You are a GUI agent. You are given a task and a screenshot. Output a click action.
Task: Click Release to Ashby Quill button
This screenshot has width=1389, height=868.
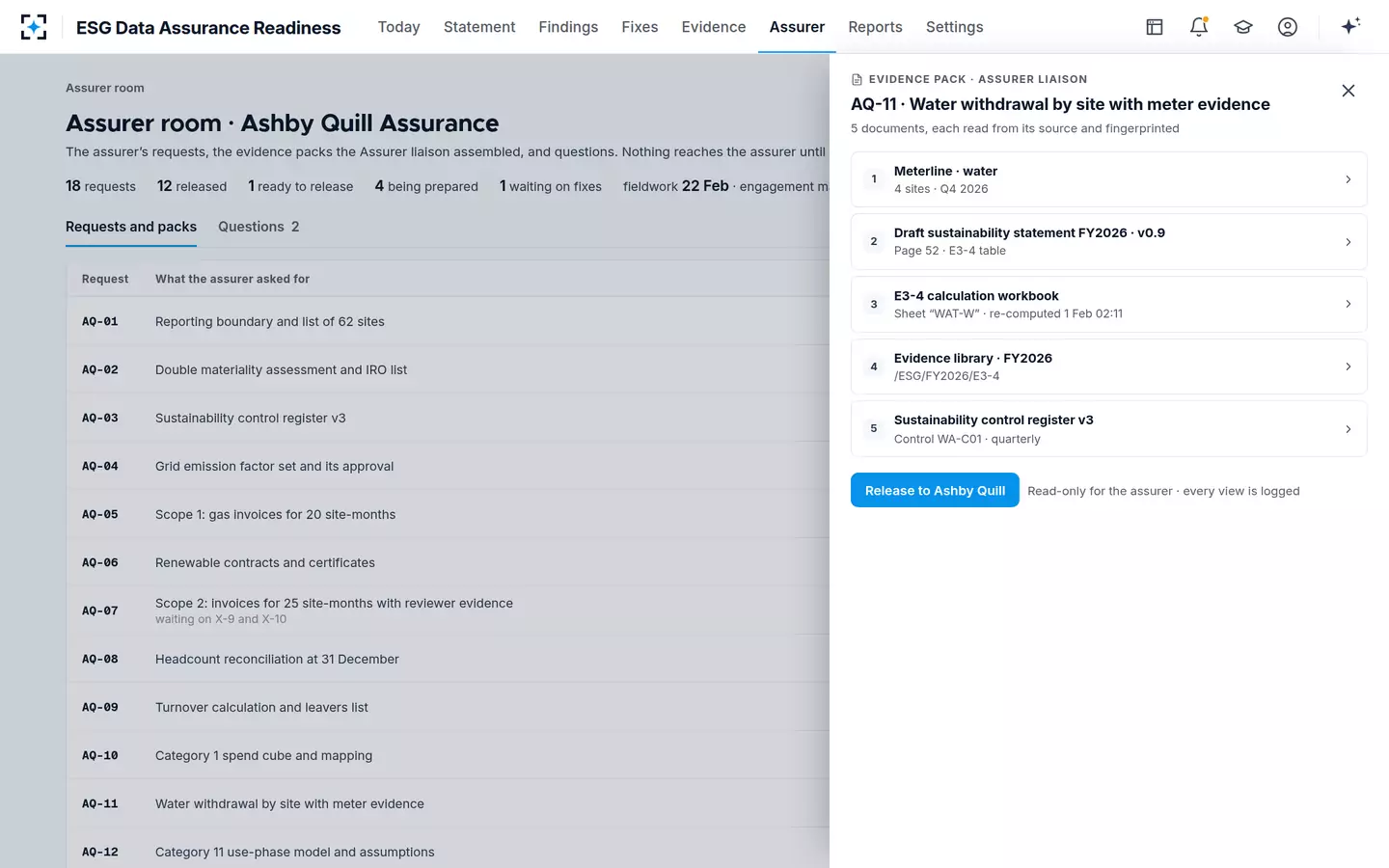click(x=935, y=490)
